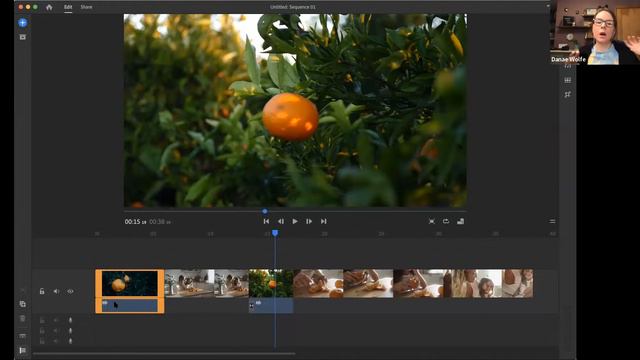Mute the second audio track
The width and height of the screenshot is (640, 360).
click(56, 331)
